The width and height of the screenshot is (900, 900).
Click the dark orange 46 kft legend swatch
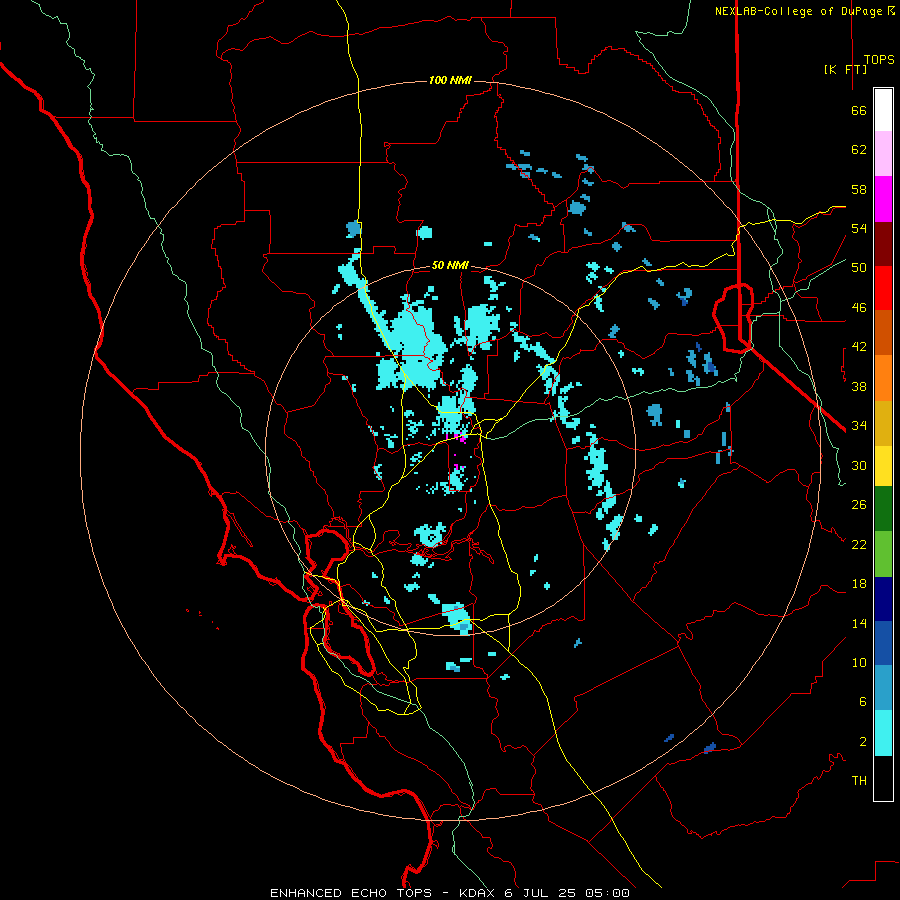point(883,332)
